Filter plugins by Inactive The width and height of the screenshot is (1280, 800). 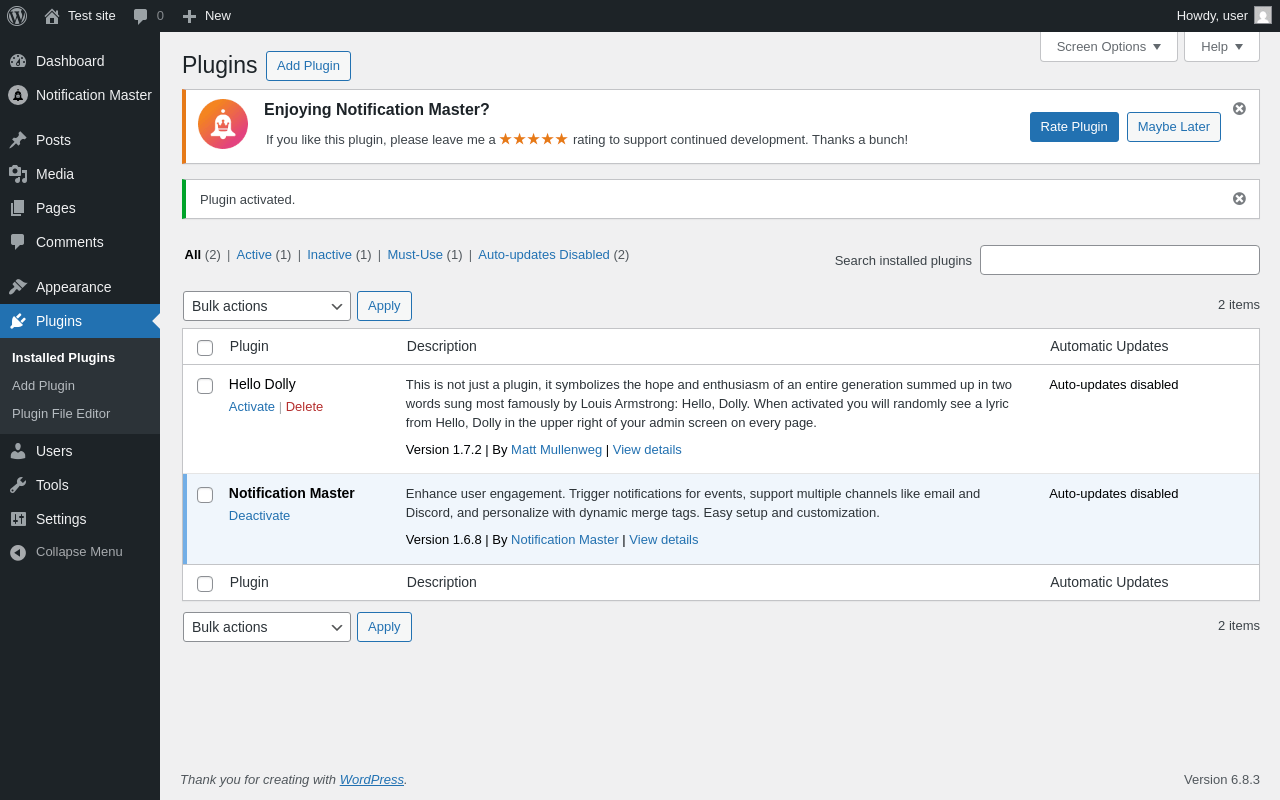[x=329, y=255]
